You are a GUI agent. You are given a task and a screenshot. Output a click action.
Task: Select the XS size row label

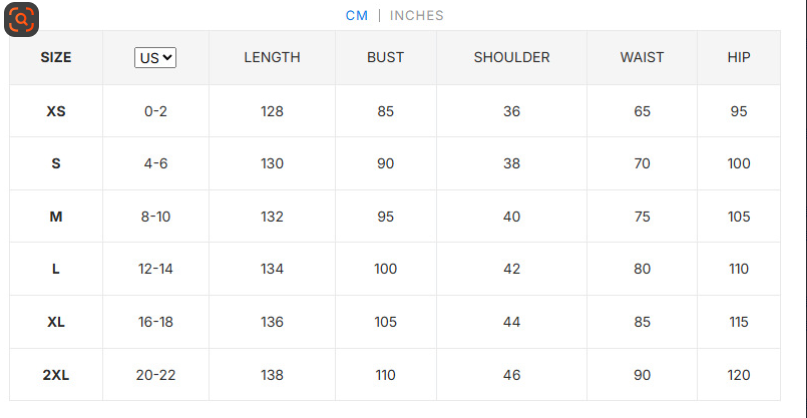[x=56, y=111]
